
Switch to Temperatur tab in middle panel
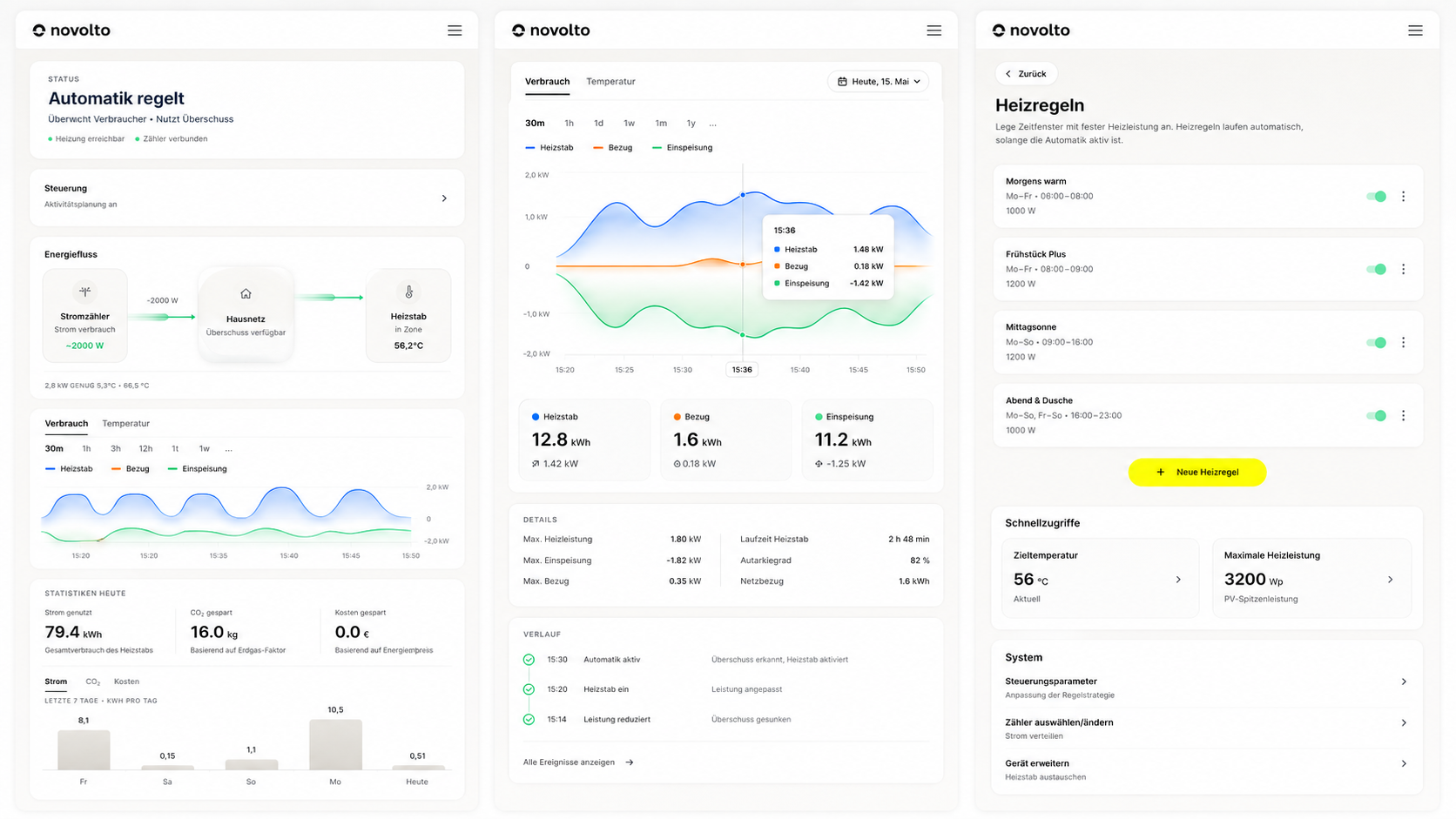610,82
